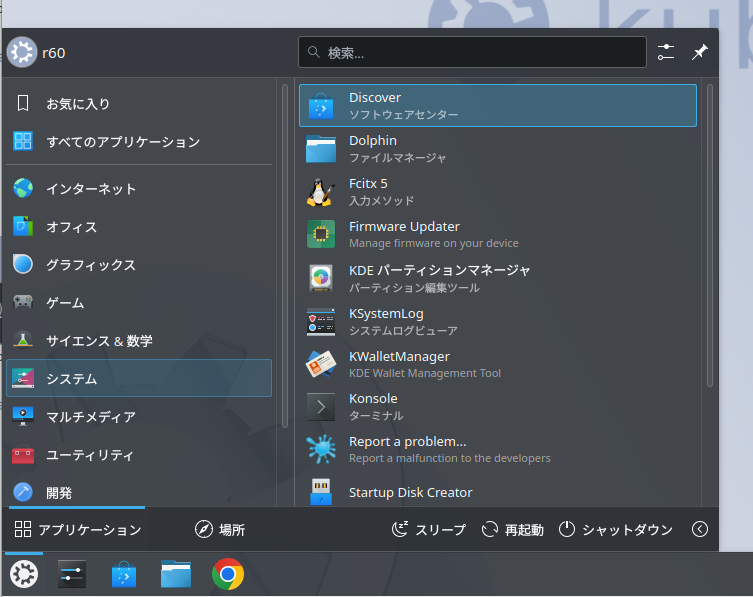This screenshot has width=753, height=597.
Task: Click the シャットダウン button
Action: (615, 530)
